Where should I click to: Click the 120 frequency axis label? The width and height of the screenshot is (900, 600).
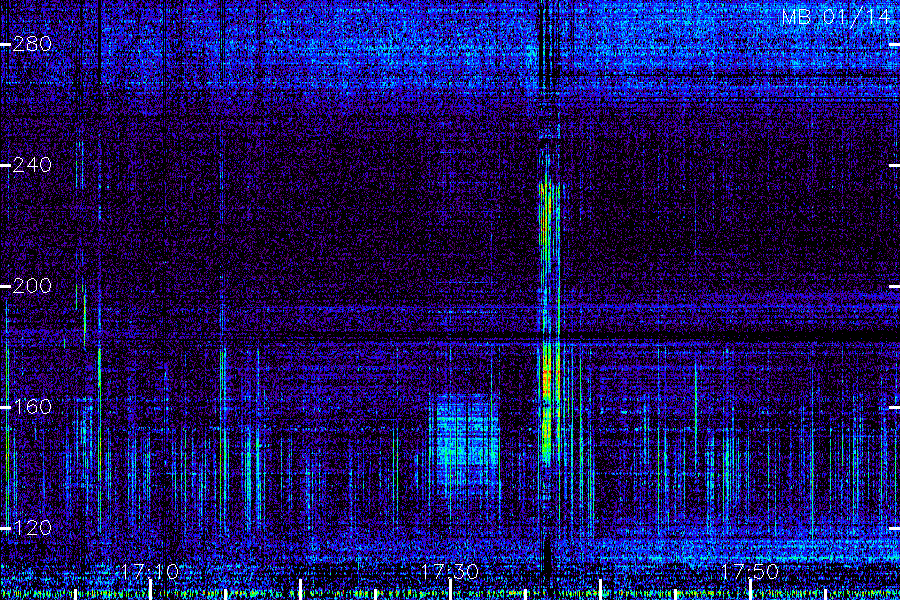[x=32, y=528]
